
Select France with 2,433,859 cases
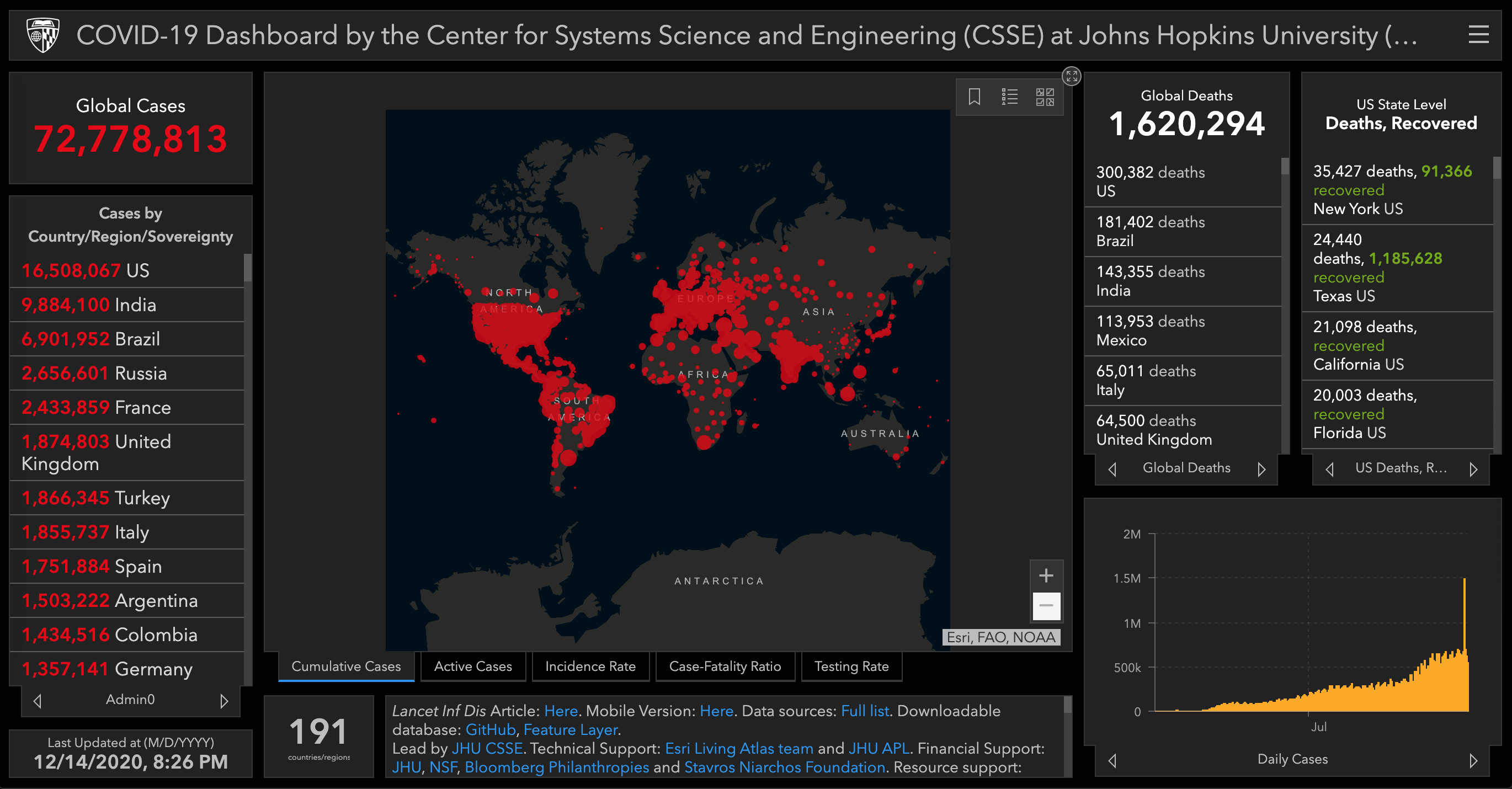coord(127,407)
